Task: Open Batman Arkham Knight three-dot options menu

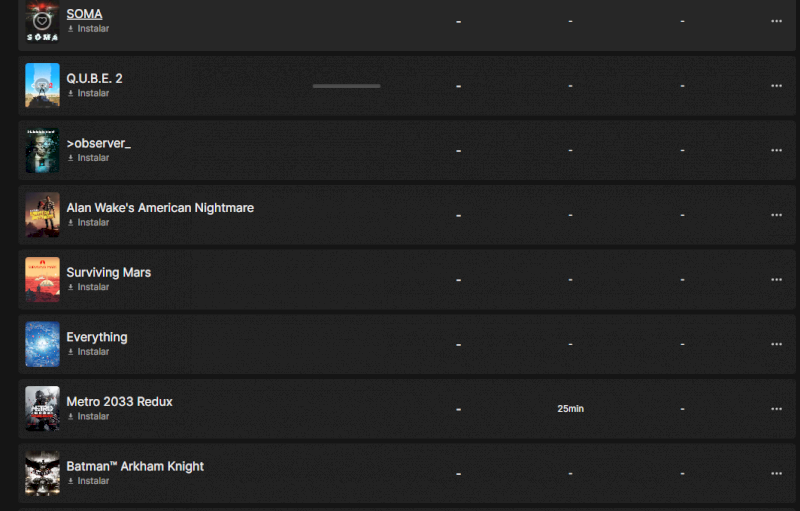Action: click(x=776, y=473)
